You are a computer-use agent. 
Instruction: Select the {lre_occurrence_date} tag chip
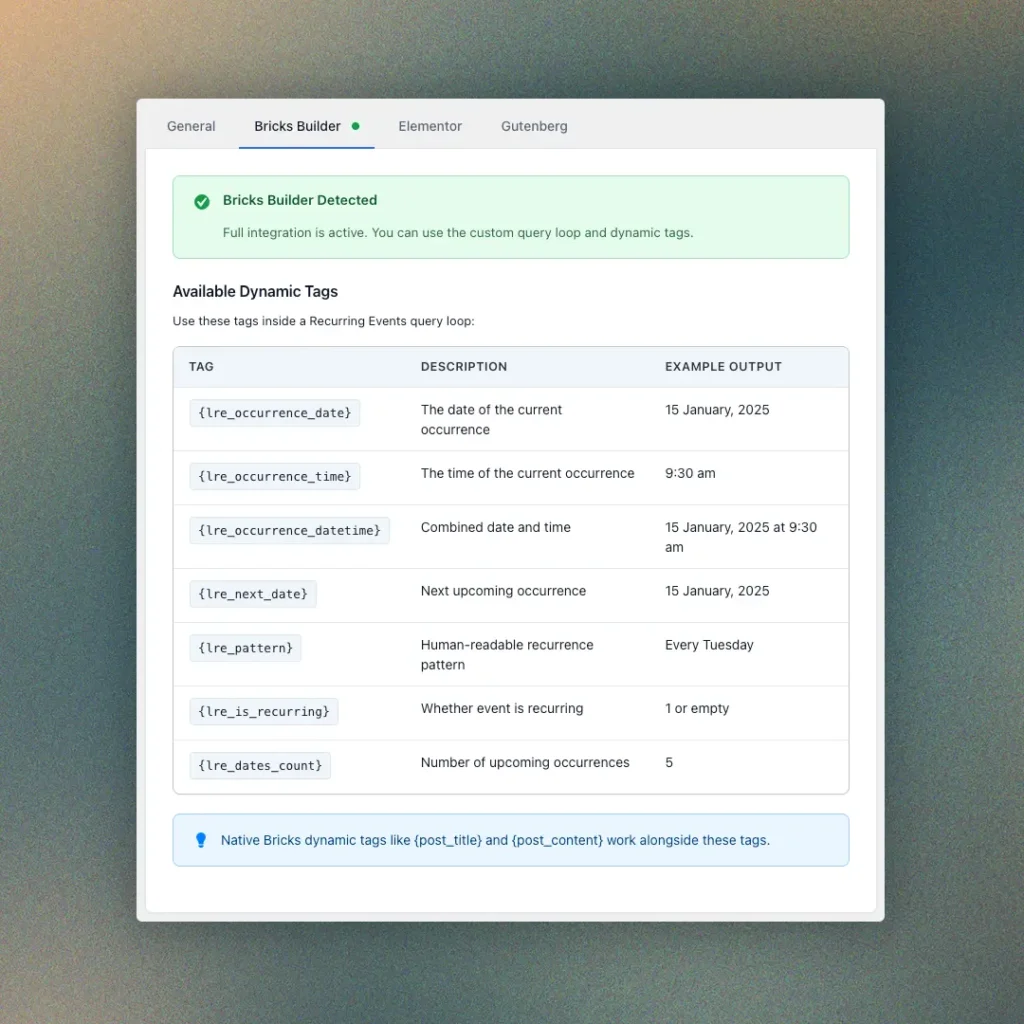point(274,413)
